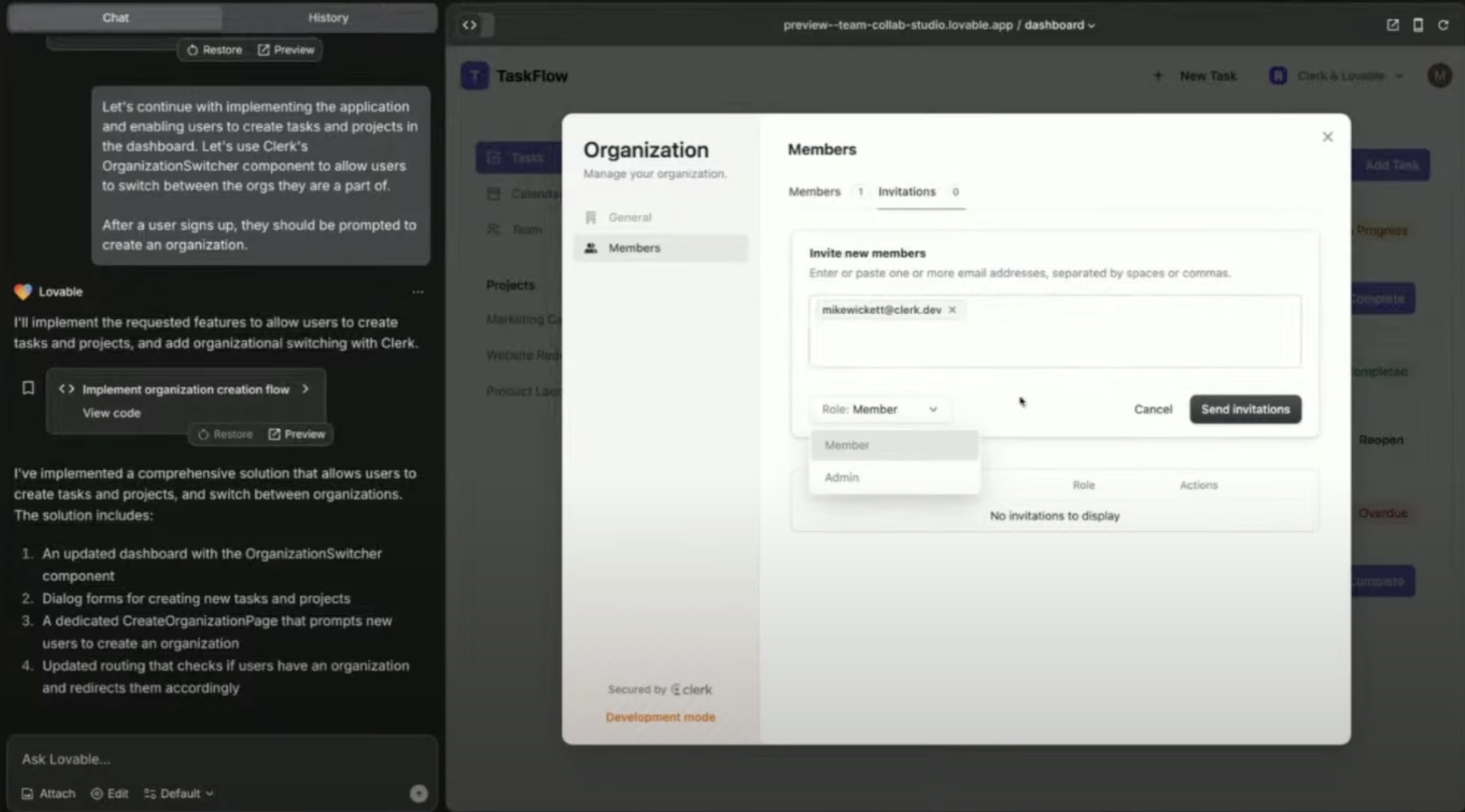Create a New Task
The height and width of the screenshot is (812, 1465).
click(x=1196, y=76)
